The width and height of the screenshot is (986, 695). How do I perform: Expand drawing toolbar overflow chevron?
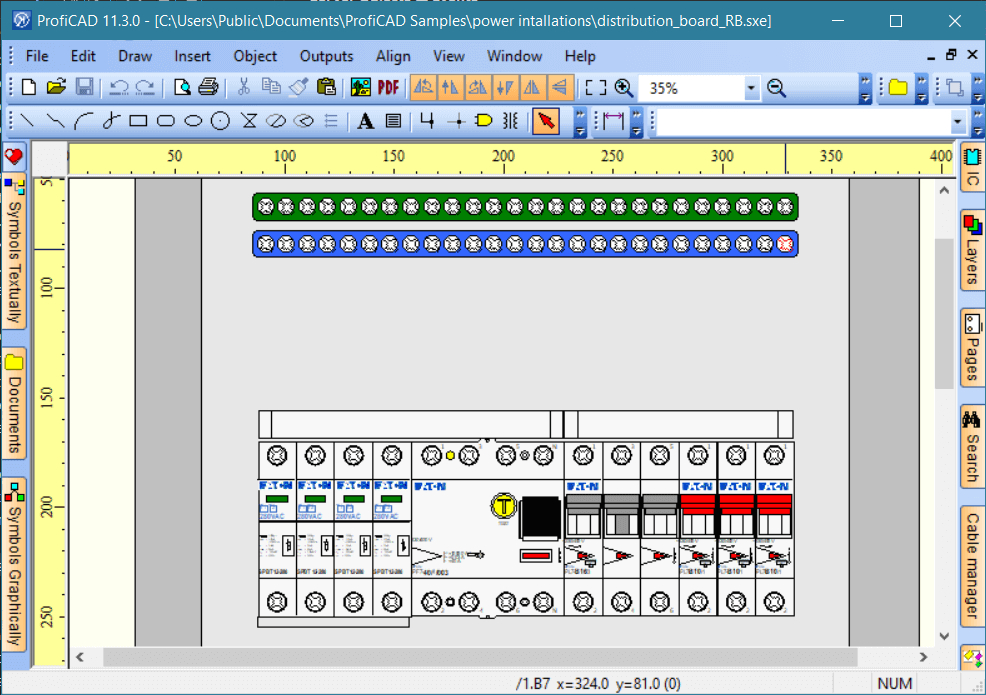tap(580, 122)
